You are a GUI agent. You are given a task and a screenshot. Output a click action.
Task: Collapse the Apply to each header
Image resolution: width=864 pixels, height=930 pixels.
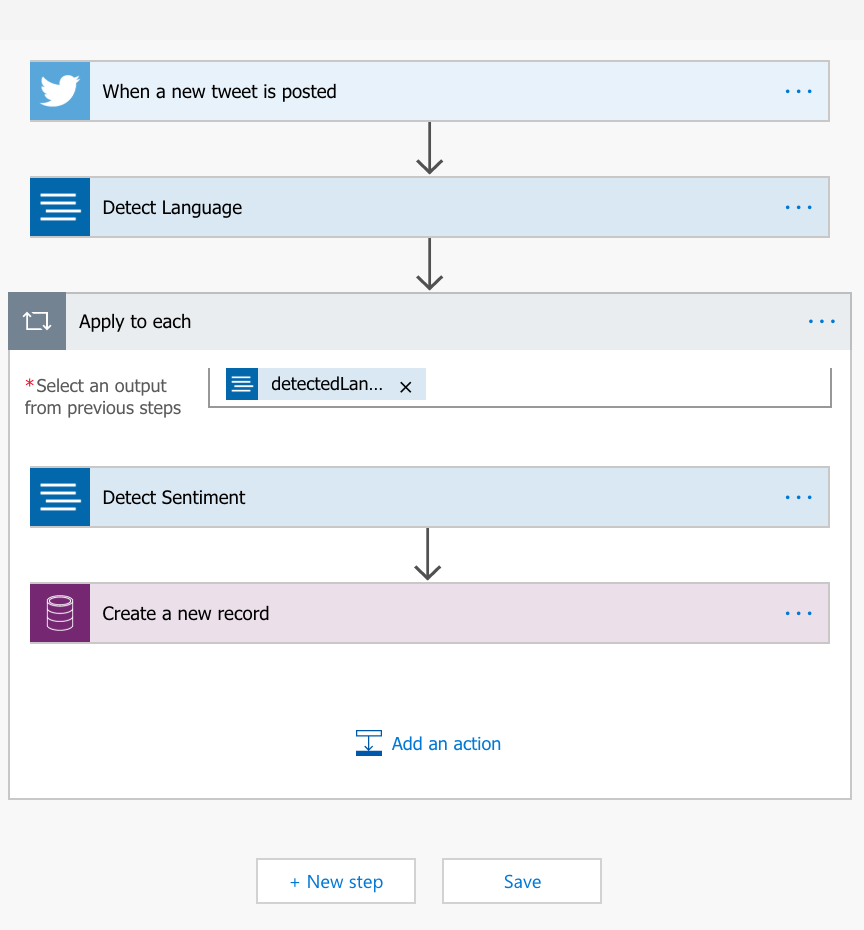pos(430,321)
